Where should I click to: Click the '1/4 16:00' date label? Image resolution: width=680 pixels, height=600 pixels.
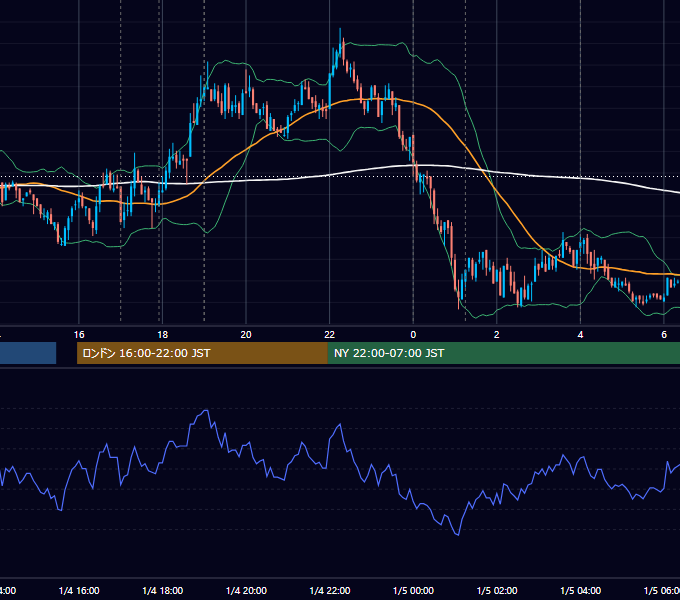[79, 591]
